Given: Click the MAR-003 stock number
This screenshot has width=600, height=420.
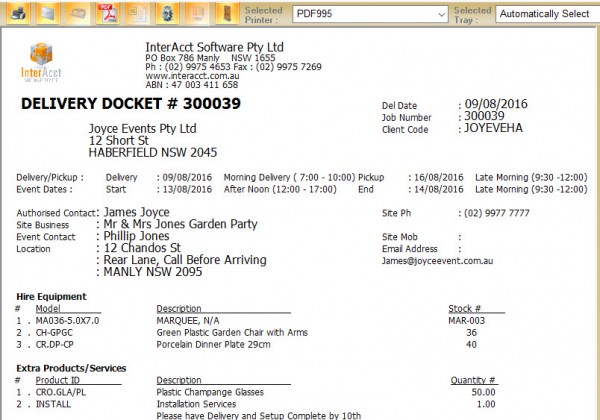Looking at the screenshot, I should (466, 321).
